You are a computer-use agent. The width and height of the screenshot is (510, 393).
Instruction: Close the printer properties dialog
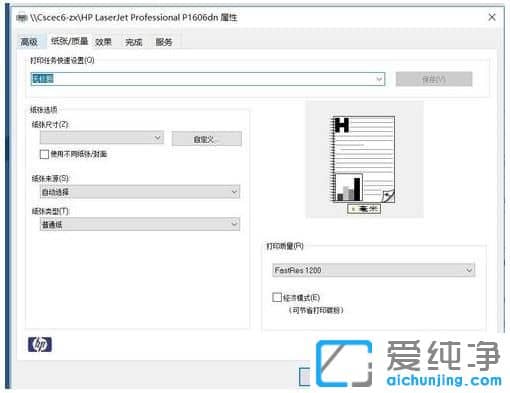coord(492,17)
